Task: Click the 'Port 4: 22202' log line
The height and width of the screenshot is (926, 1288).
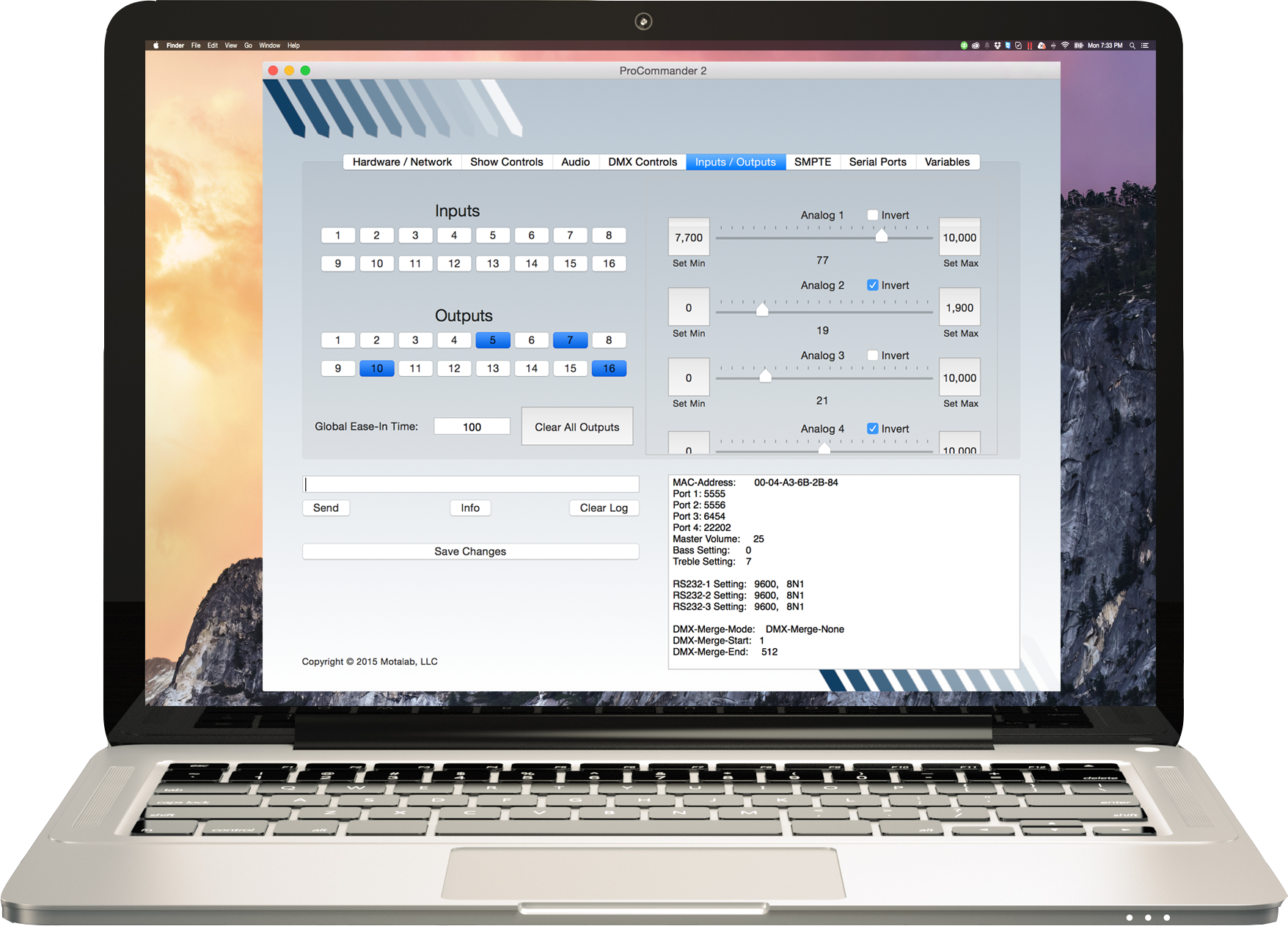Action: click(702, 528)
